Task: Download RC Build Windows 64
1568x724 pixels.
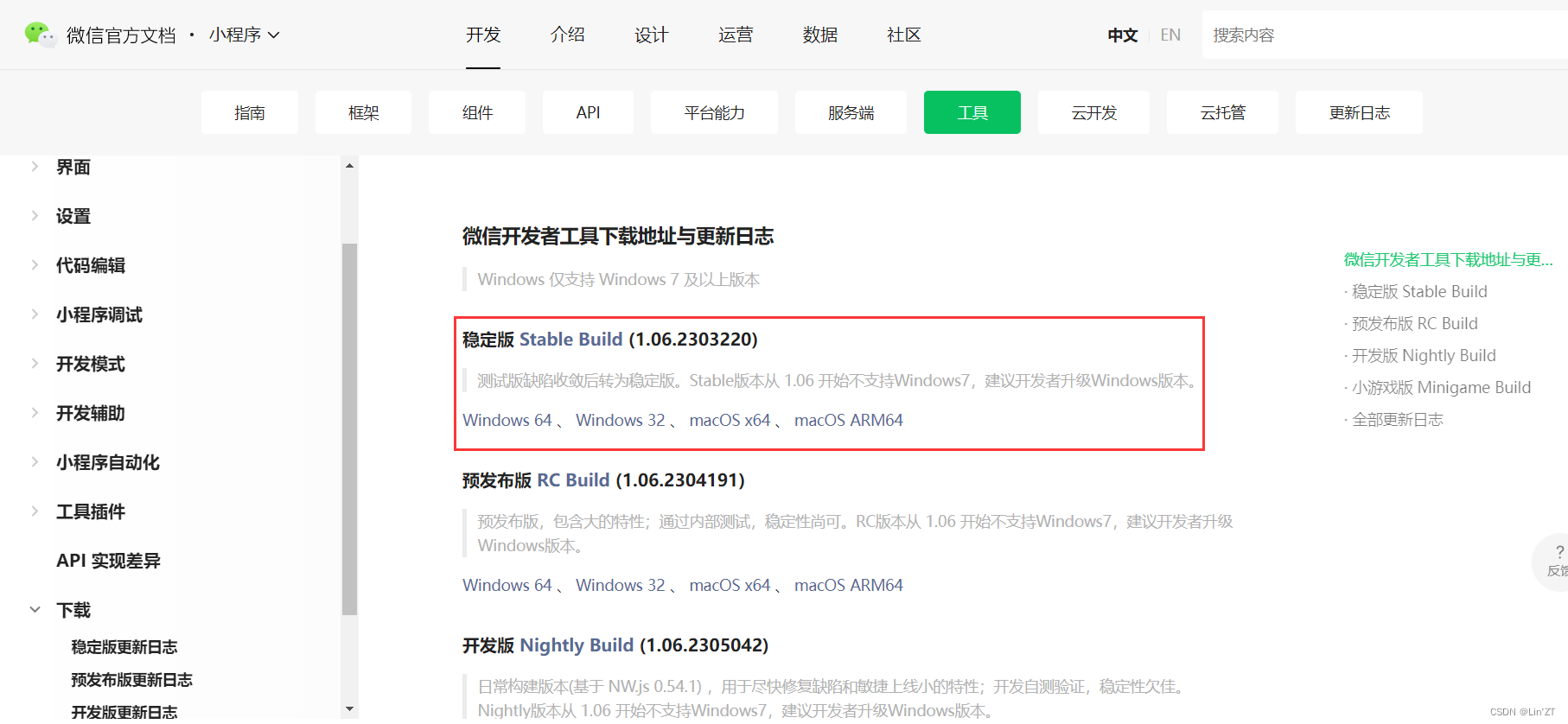Action: (507, 585)
